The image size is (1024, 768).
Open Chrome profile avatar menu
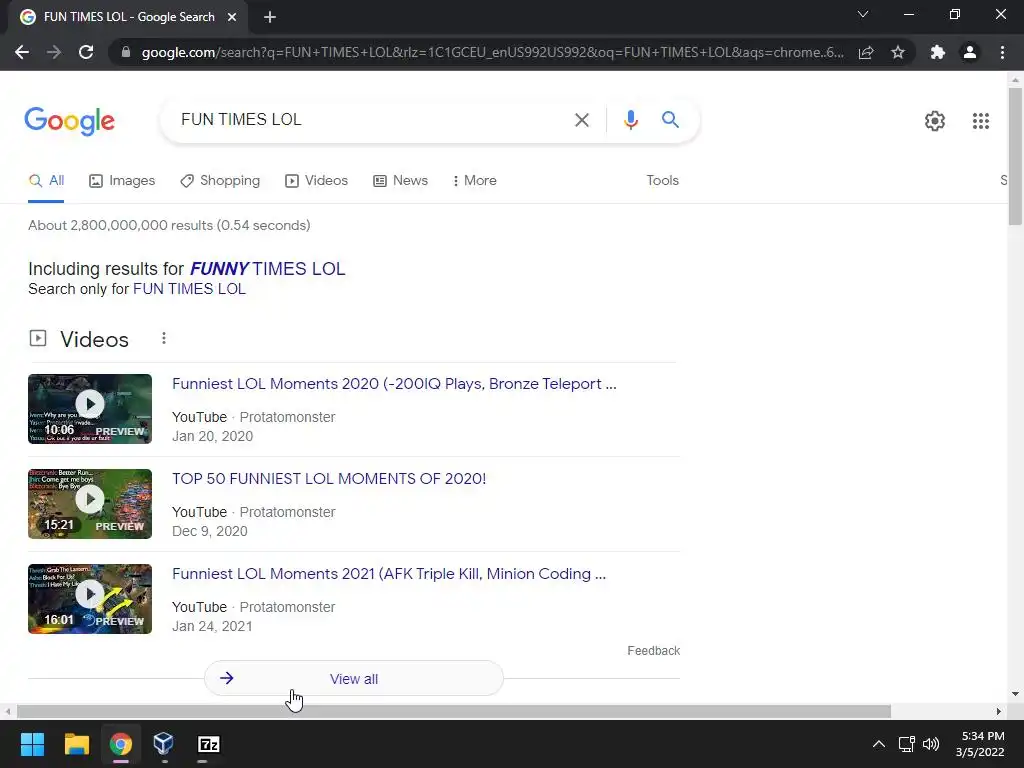tap(970, 52)
